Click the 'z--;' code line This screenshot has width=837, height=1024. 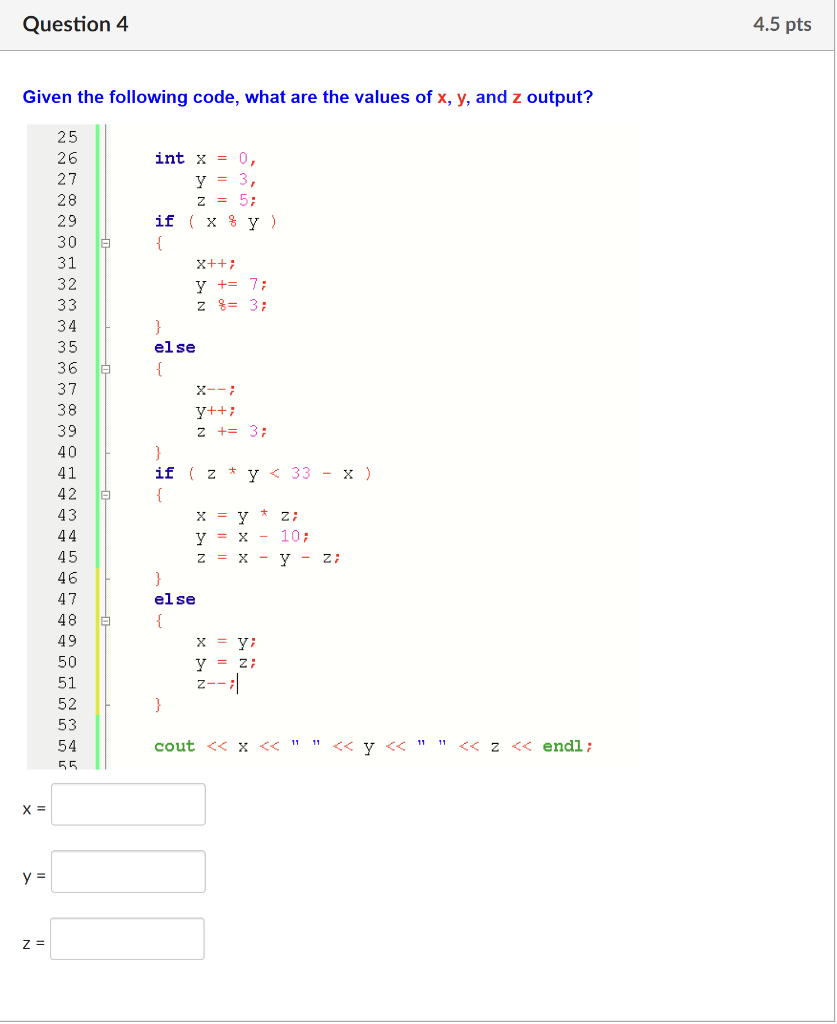coord(216,684)
